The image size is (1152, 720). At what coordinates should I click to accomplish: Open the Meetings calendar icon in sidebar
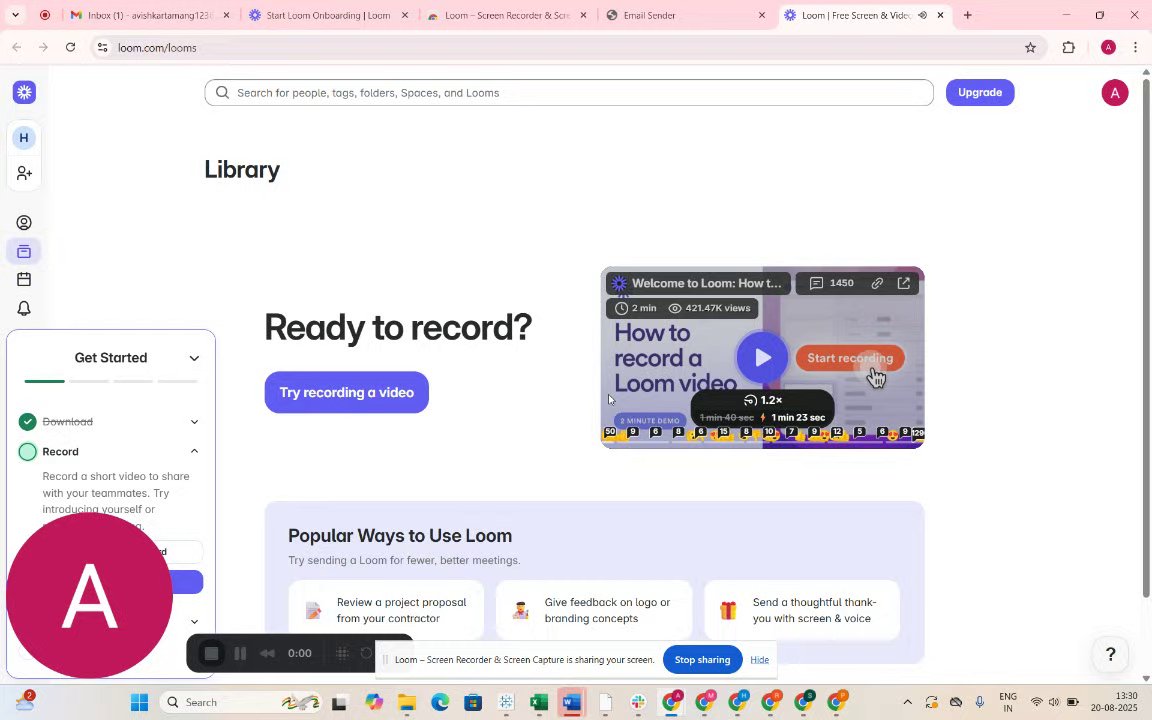24,279
